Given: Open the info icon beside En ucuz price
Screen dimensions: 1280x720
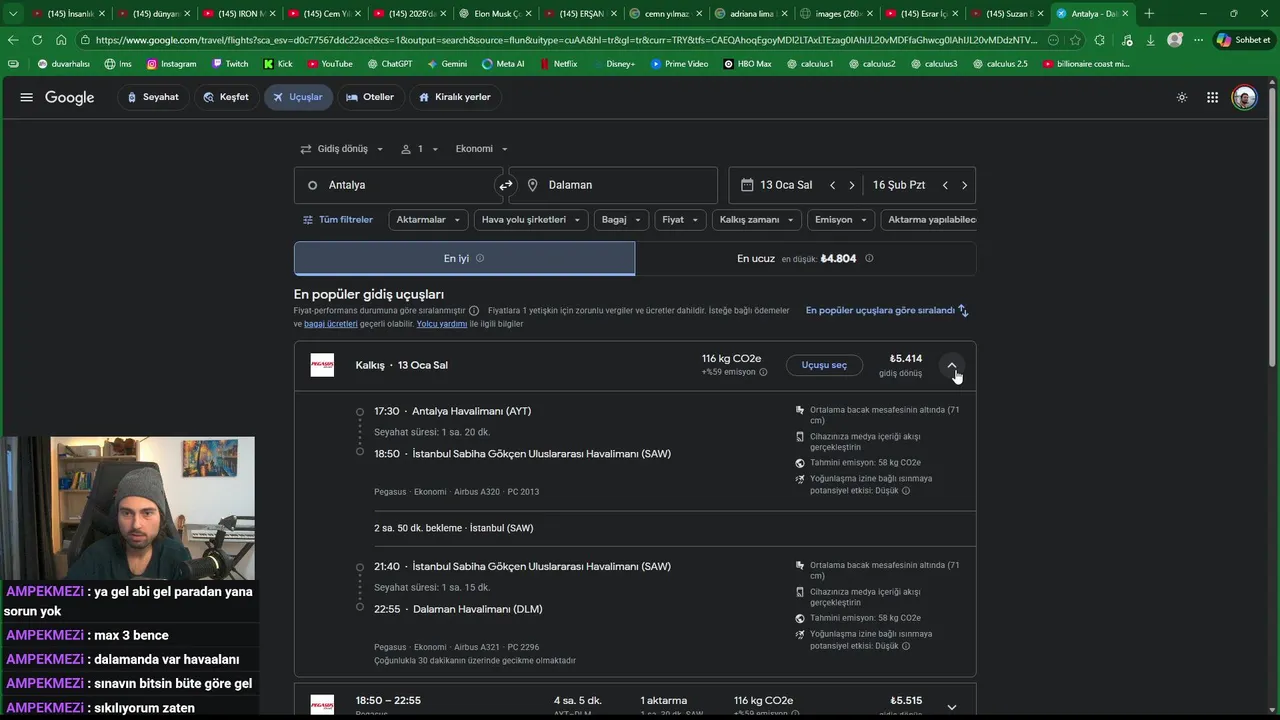Looking at the screenshot, I should pyautogui.click(x=869, y=258).
